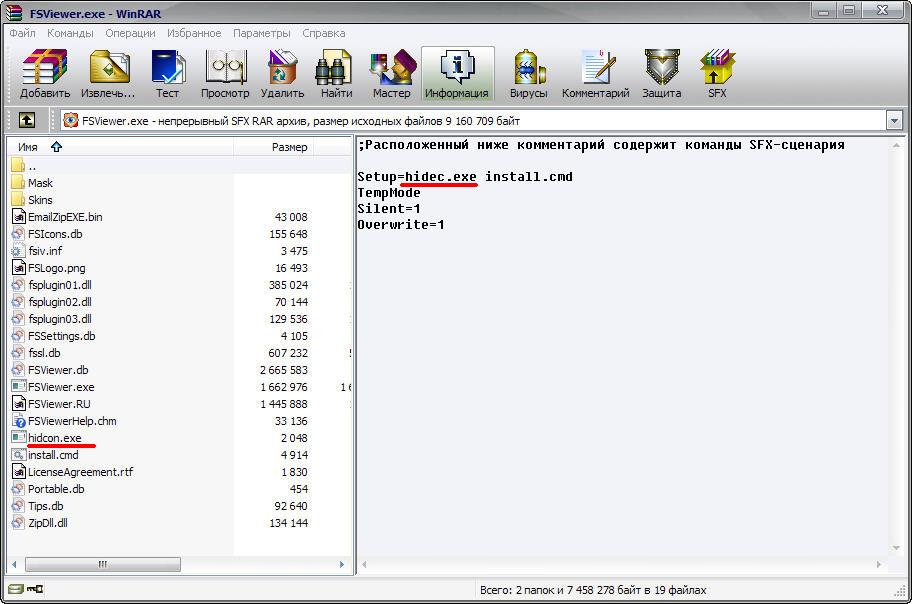Select the hidcon.exe file
912x604 pixels.
[47, 438]
